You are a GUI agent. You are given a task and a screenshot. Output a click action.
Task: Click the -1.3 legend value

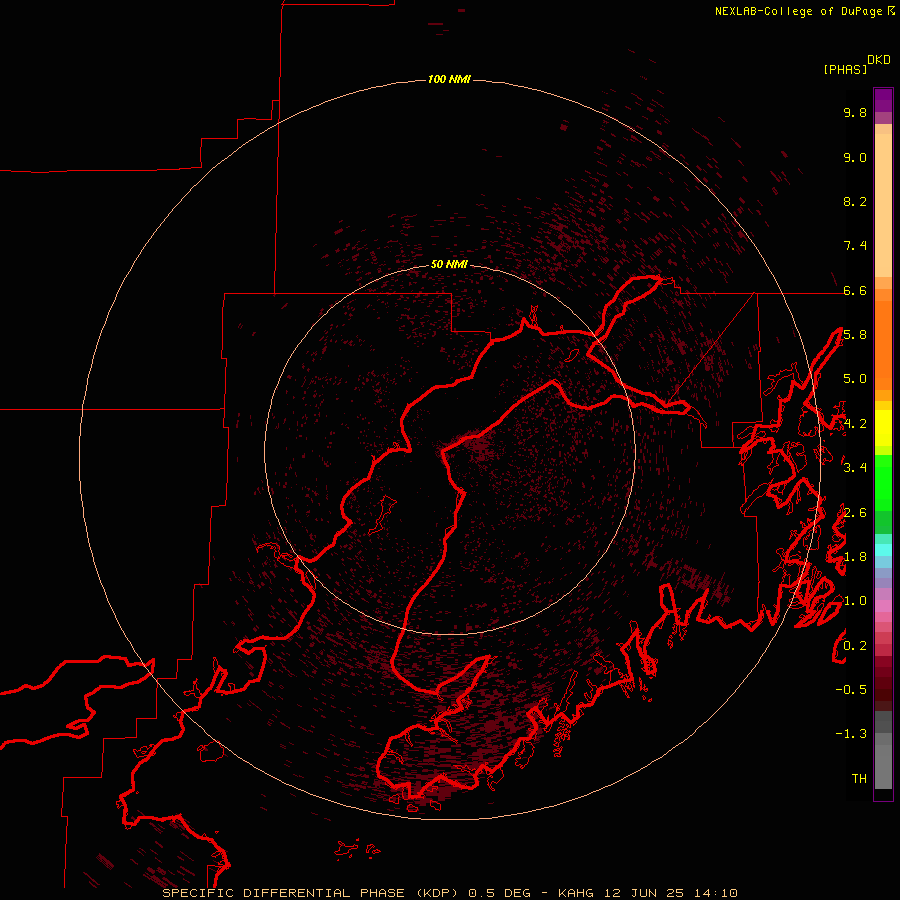tap(851, 734)
